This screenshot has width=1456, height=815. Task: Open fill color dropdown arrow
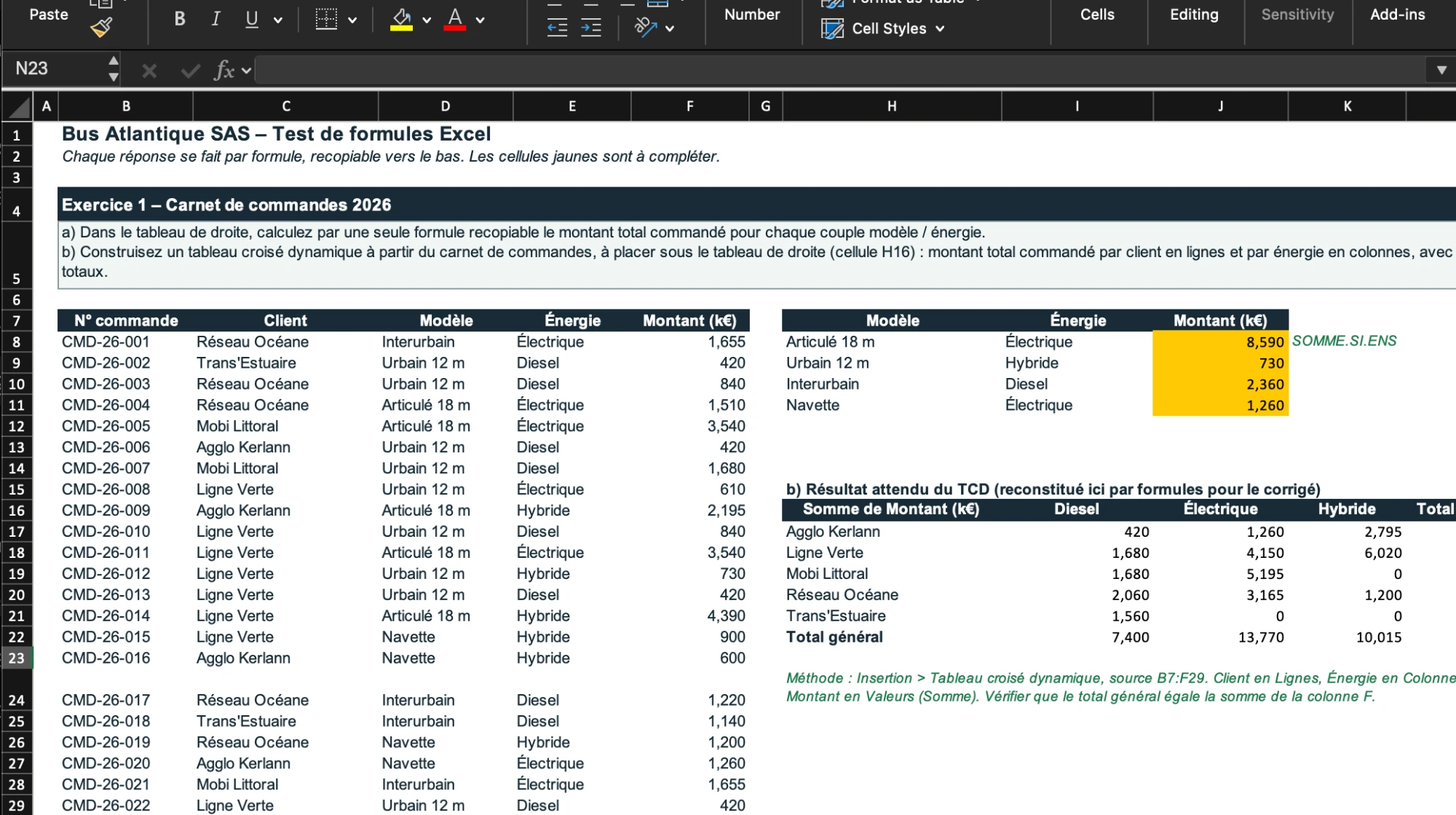coord(427,20)
